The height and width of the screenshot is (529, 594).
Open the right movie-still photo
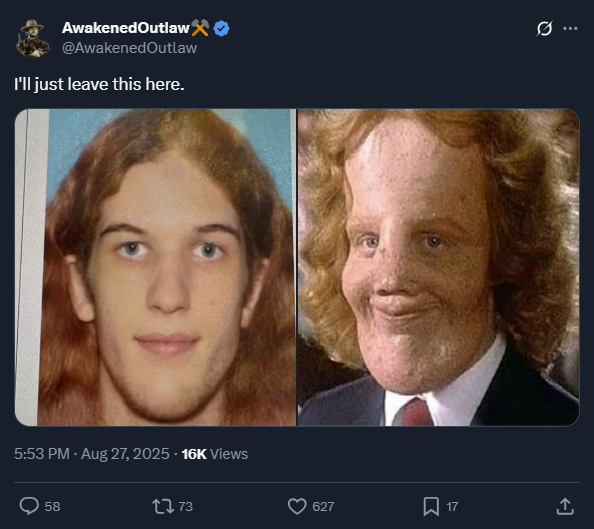[x=438, y=267]
